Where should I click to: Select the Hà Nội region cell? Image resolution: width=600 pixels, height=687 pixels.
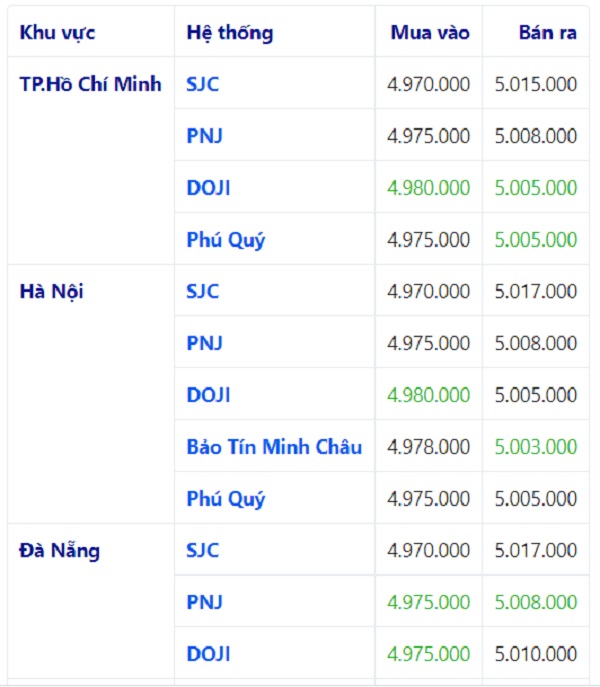[52, 292]
